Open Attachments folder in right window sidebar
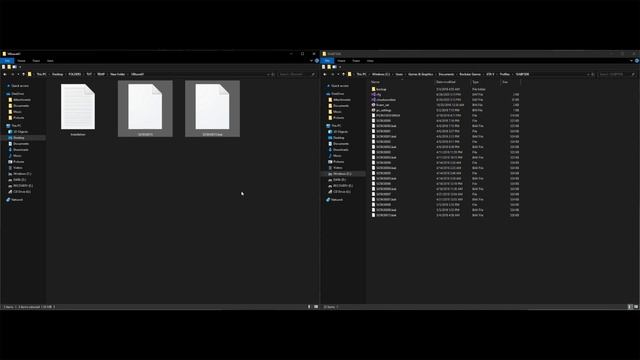Screen dimensions: 640x360 [340, 100]
